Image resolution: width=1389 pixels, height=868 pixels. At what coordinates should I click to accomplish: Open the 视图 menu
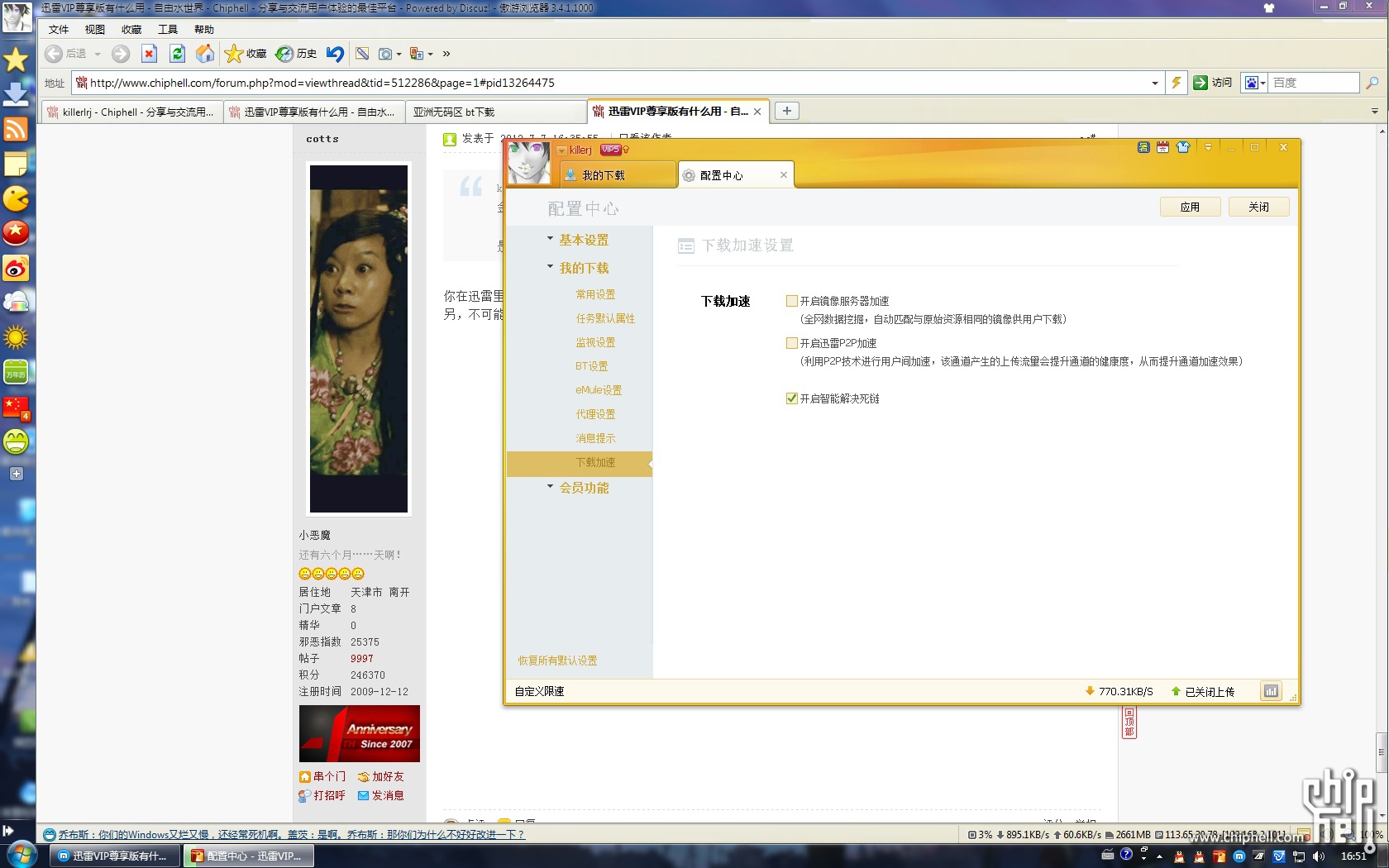pos(95,30)
